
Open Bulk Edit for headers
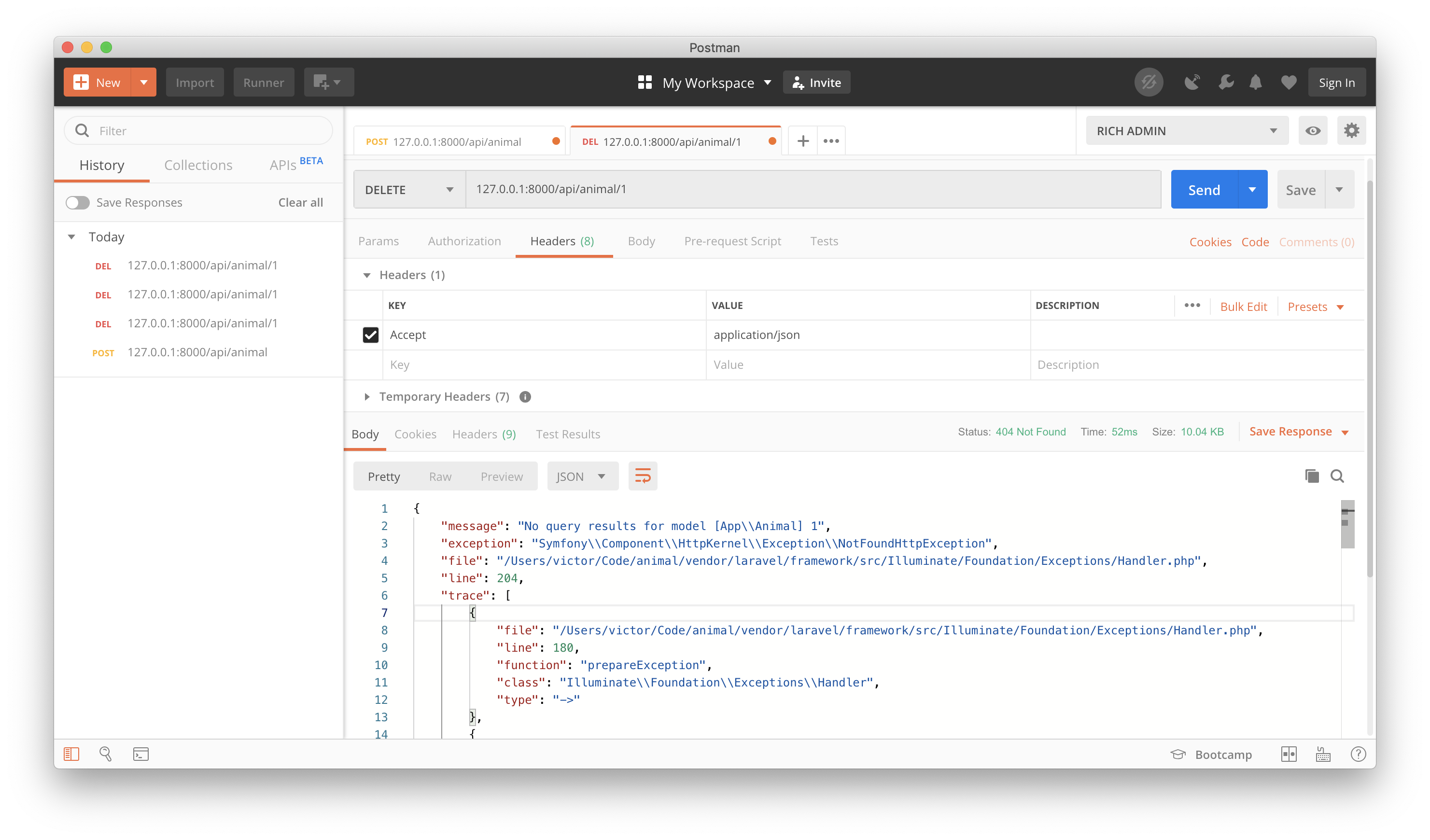1243,307
